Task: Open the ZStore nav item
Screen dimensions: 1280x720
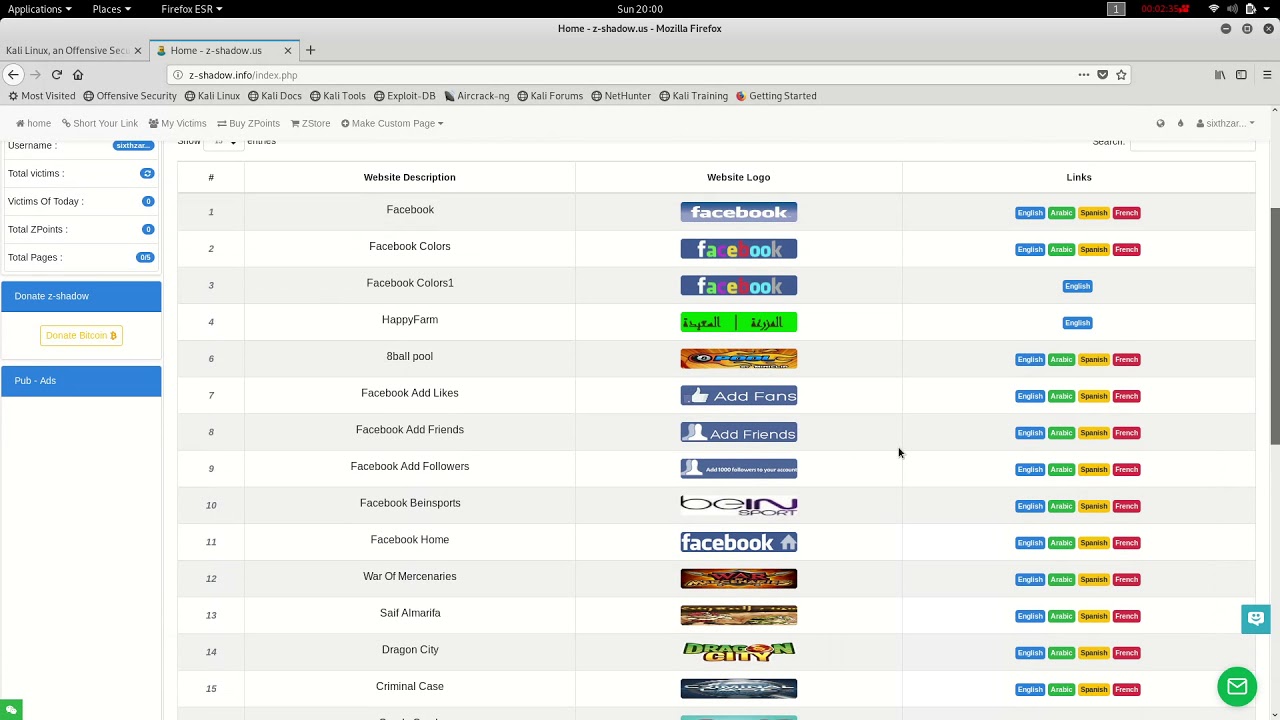Action: 310,124
